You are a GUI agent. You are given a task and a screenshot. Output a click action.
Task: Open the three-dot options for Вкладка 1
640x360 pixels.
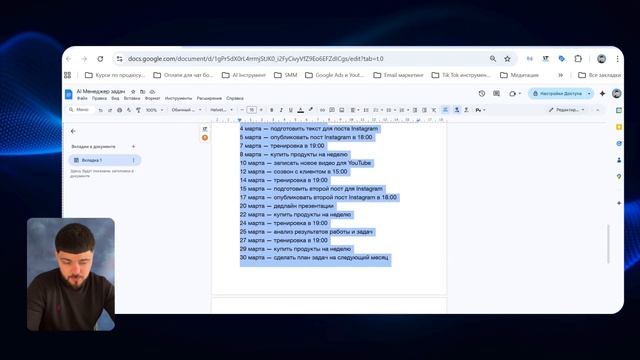tap(133, 160)
